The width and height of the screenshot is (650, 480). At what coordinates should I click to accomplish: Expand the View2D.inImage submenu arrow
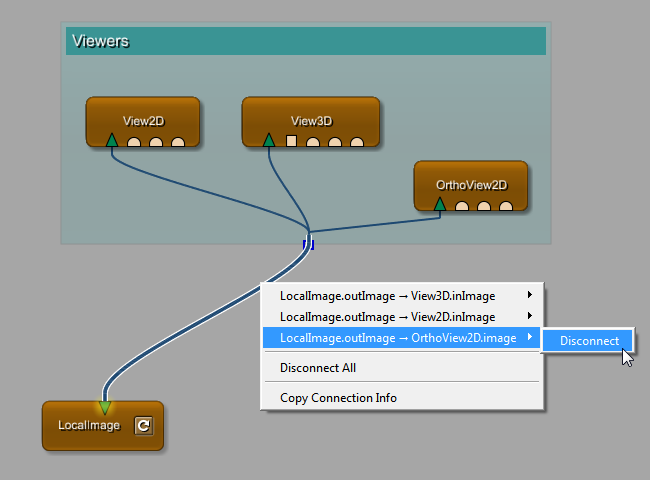(530, 317)
